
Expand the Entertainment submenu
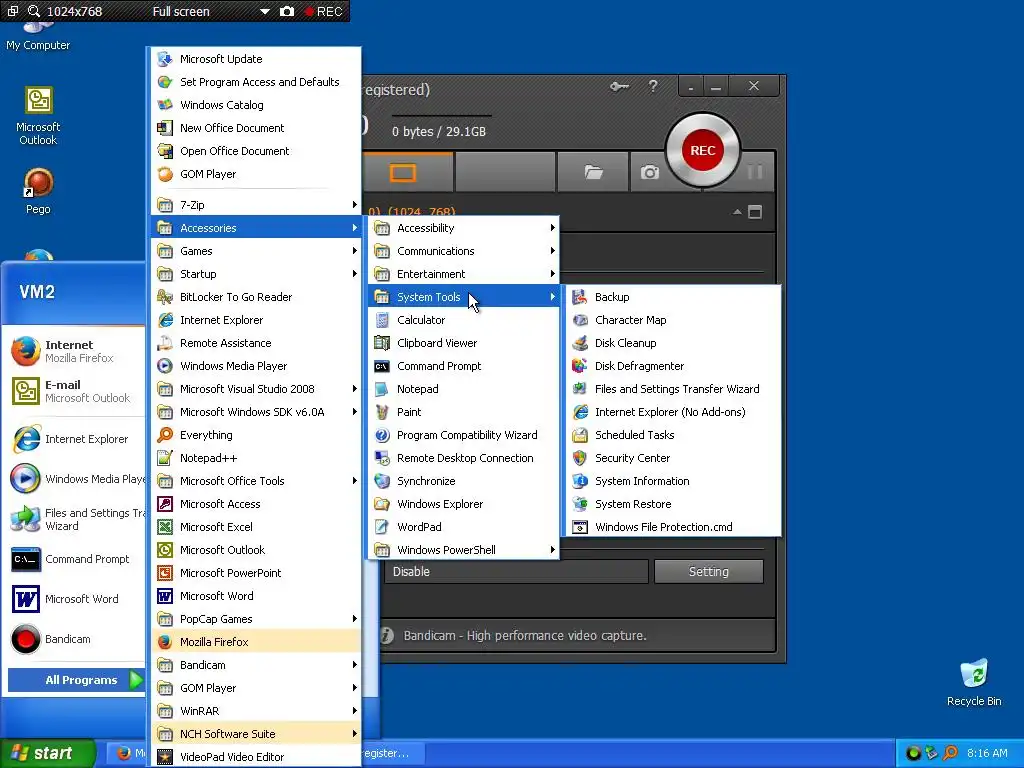(464, 274)
